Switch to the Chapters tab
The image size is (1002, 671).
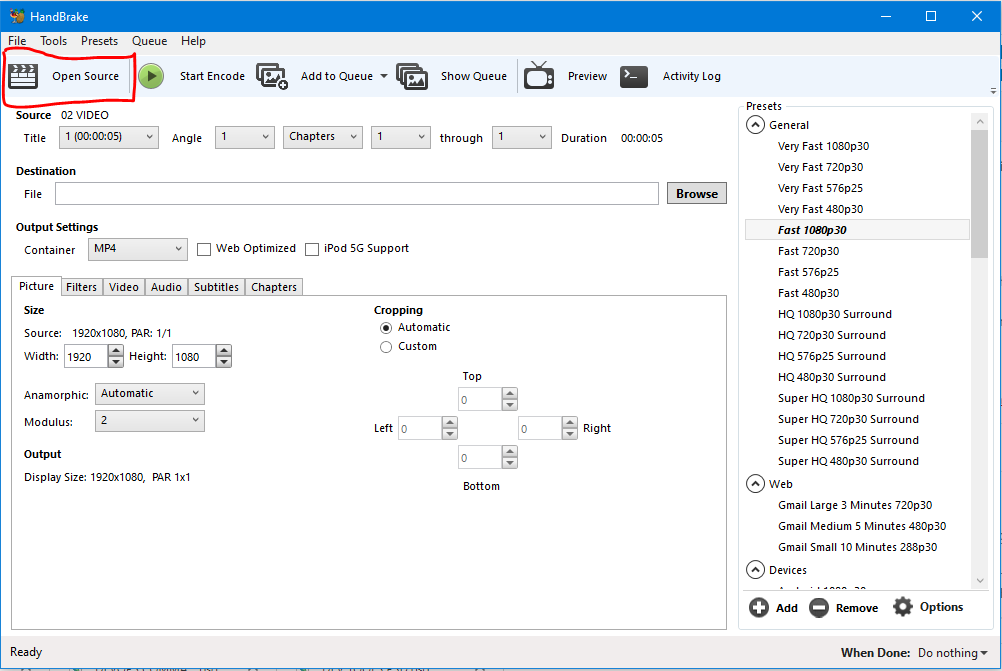click(274, 287)
